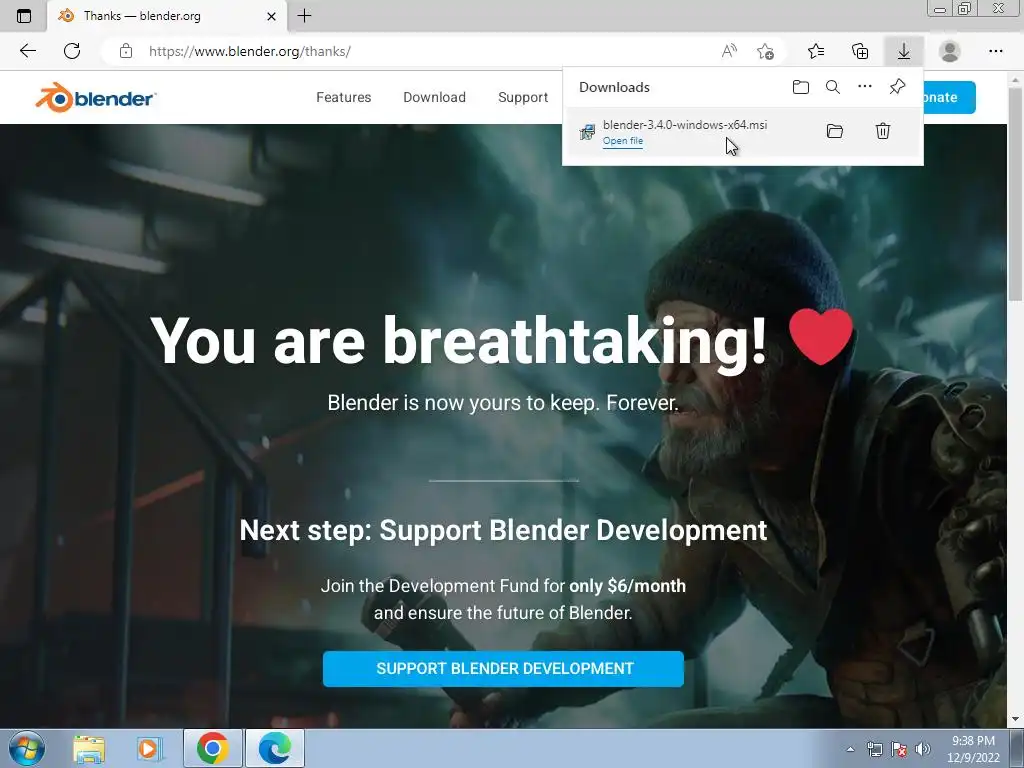Click the browser back arrow

pos(27,51)
